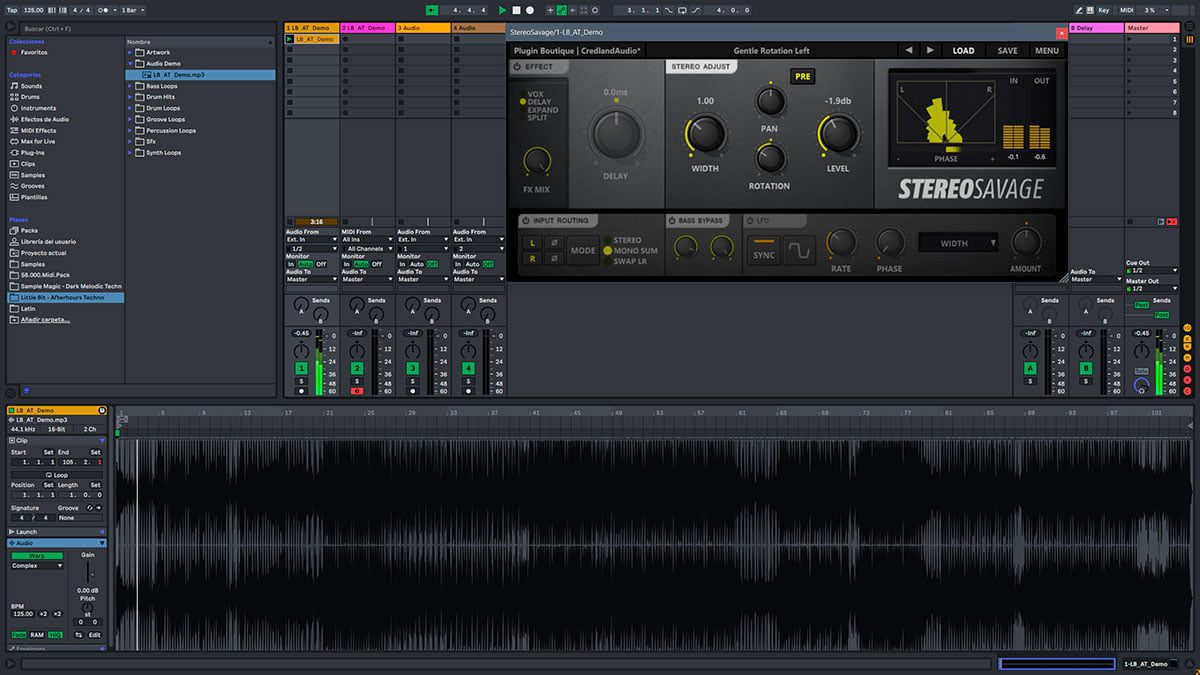Stop playback with the white square button
This screenshot has width=1200, height=675.
(x=516, y=10)
